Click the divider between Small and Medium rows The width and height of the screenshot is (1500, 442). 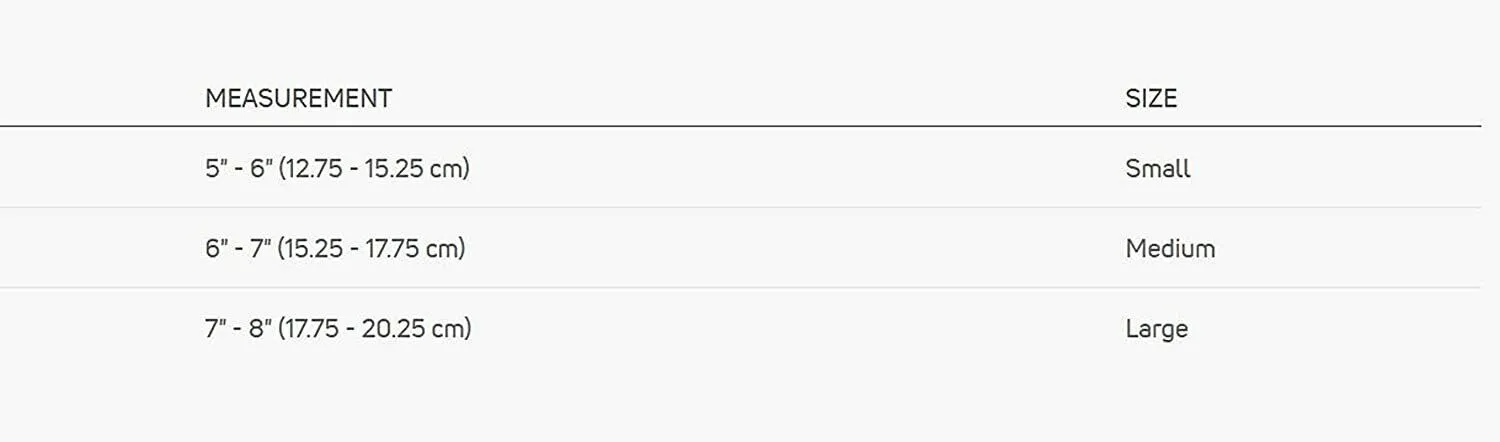click(740, 207)
